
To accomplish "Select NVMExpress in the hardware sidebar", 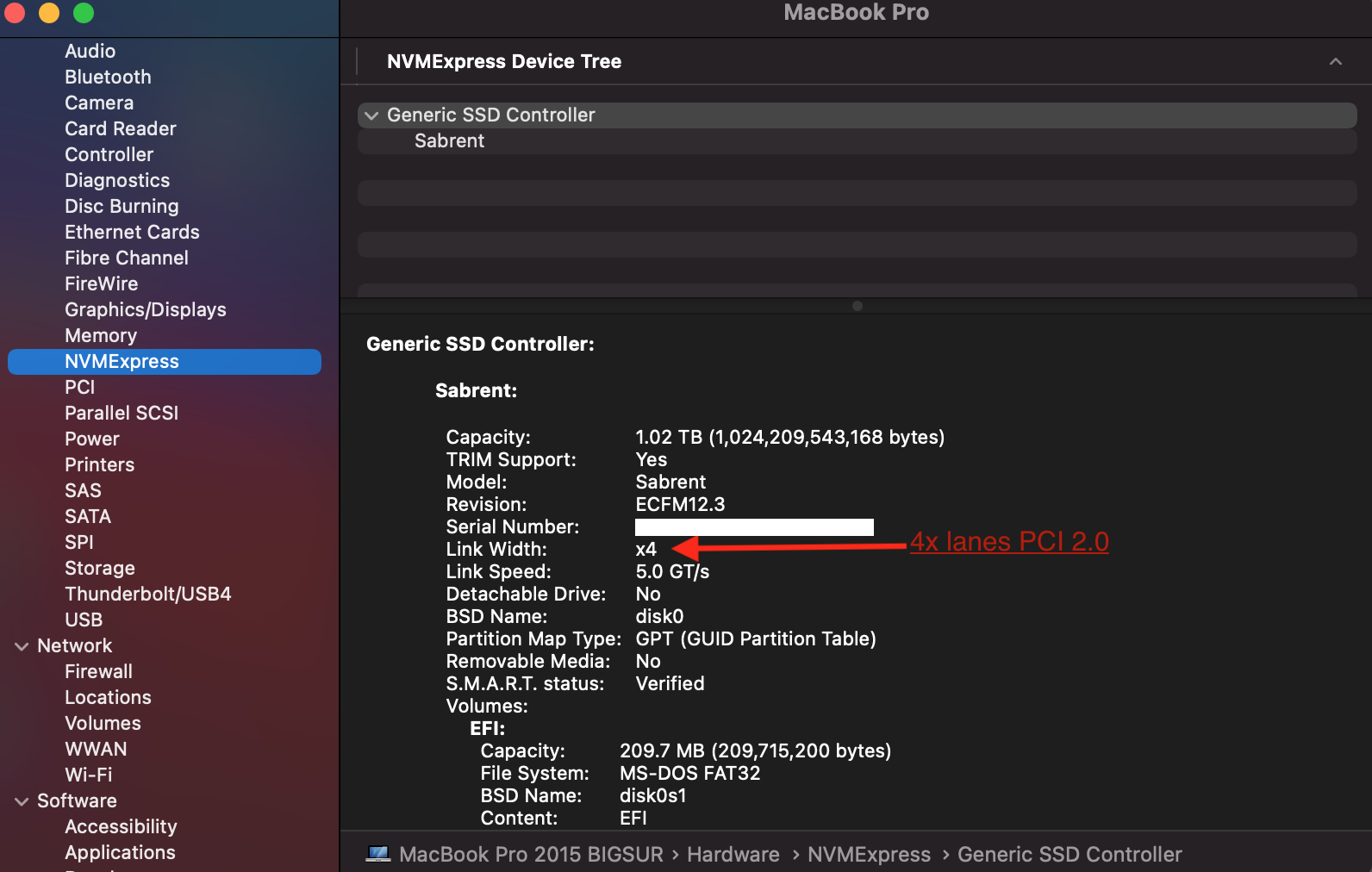I will [122, 362].
